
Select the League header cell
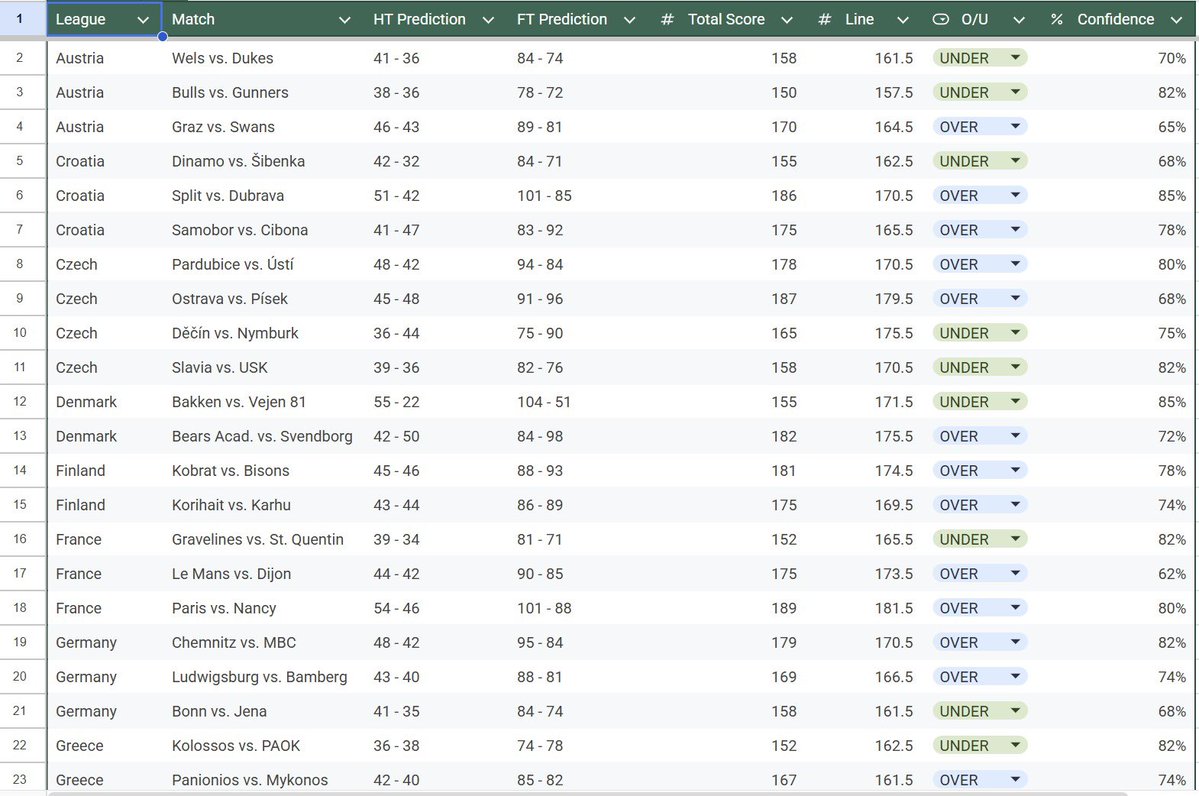(104, 19)
